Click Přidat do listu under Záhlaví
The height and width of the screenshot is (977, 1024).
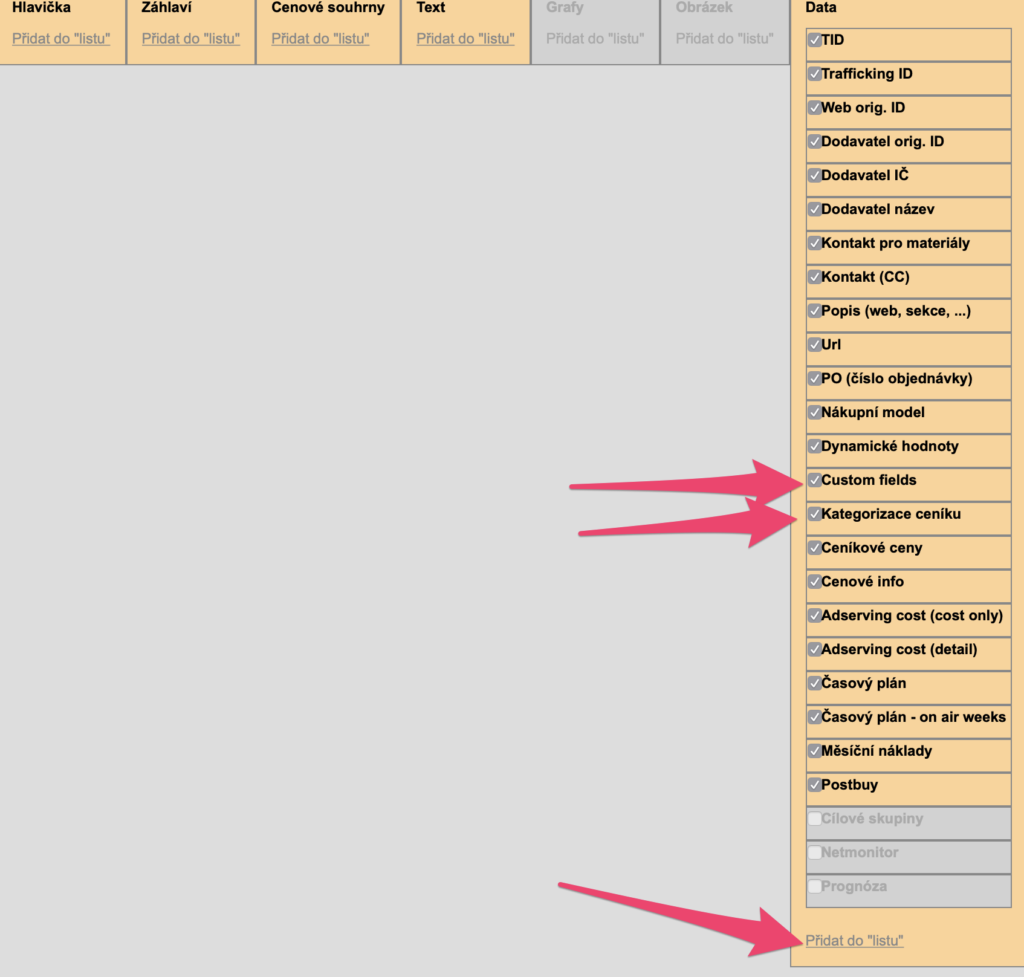[x=191, y=39]
